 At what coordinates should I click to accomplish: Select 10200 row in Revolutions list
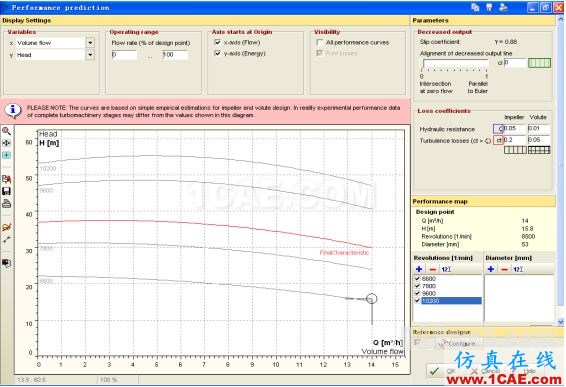(x=451, y=300)
